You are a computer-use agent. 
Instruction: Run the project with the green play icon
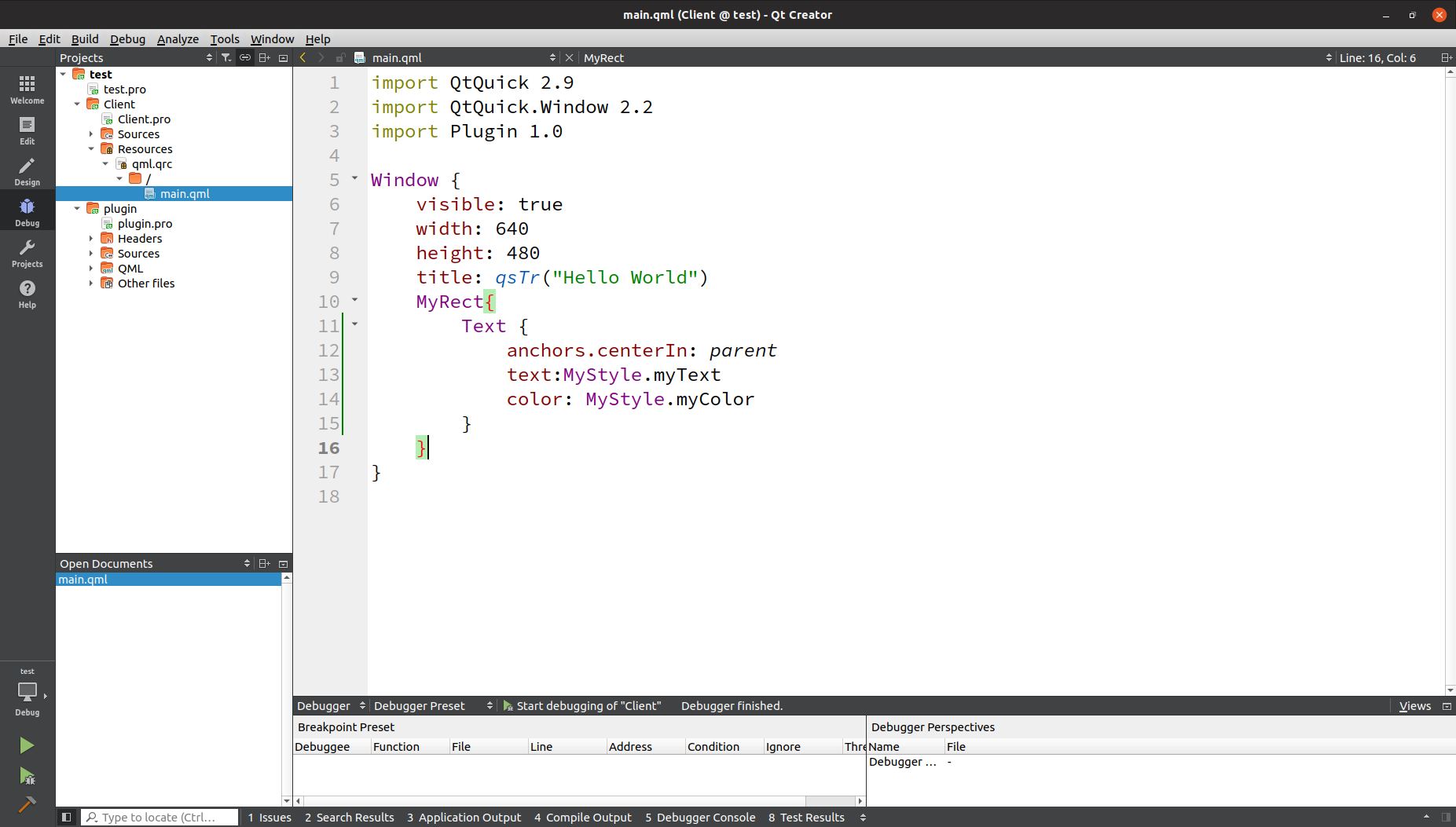27,745
